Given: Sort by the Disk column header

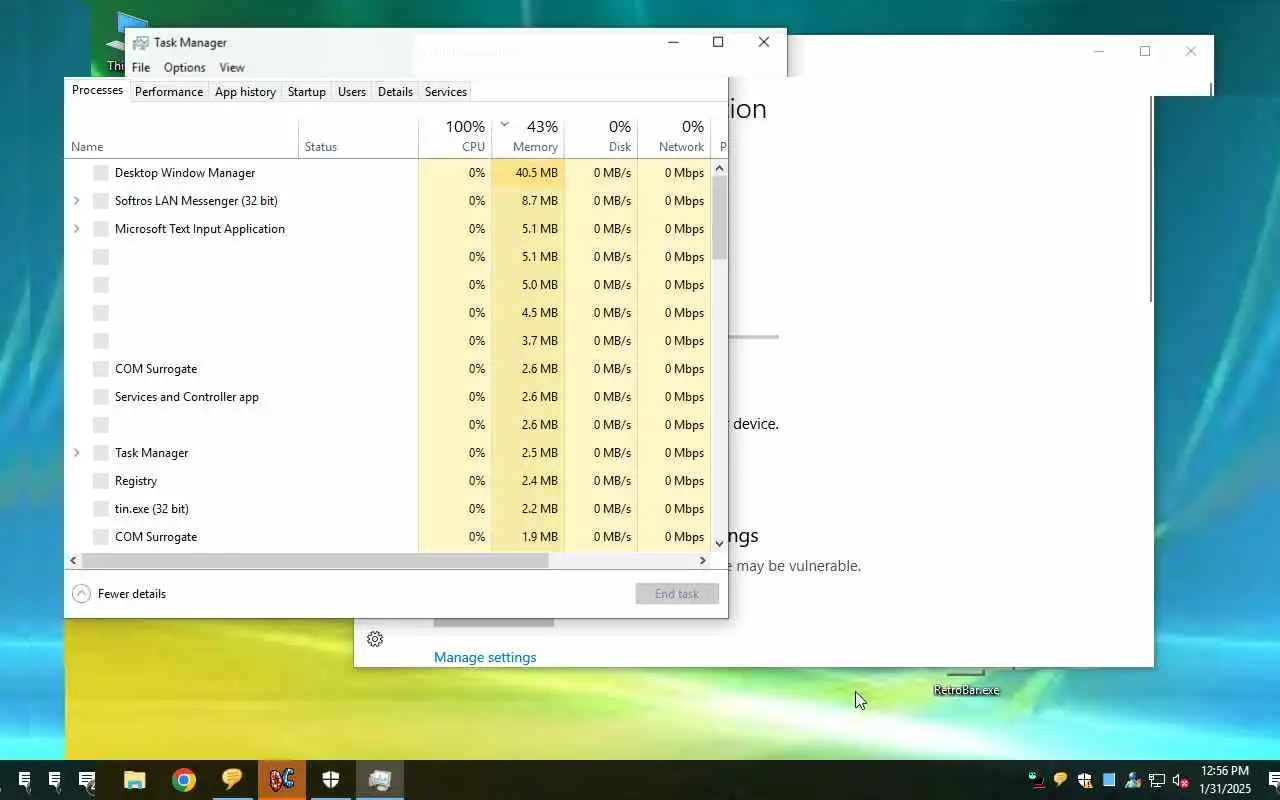Looking at the screenshot, I should coord(601,137).
